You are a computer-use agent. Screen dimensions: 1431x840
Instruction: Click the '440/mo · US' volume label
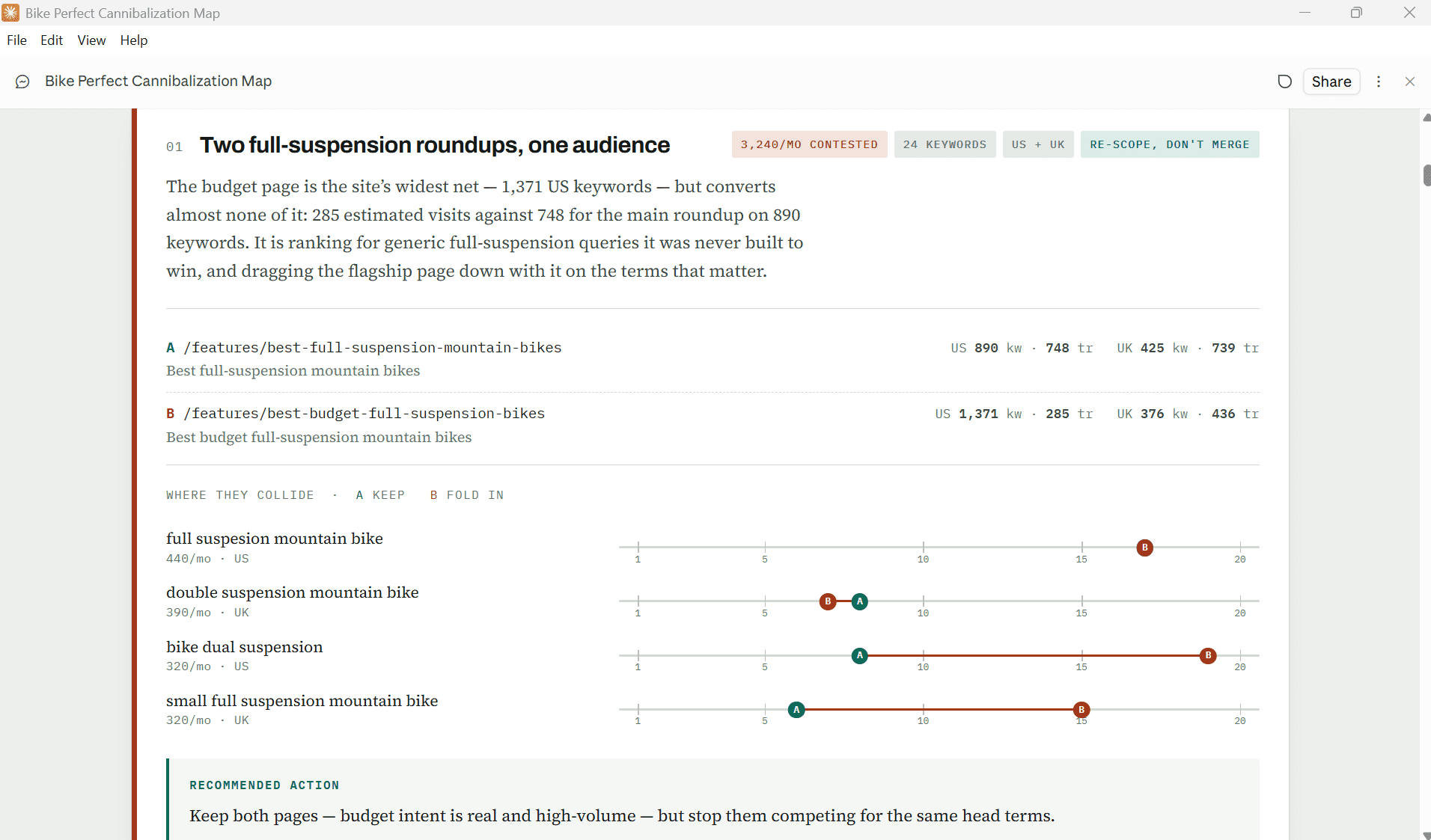tap(207, 559)
